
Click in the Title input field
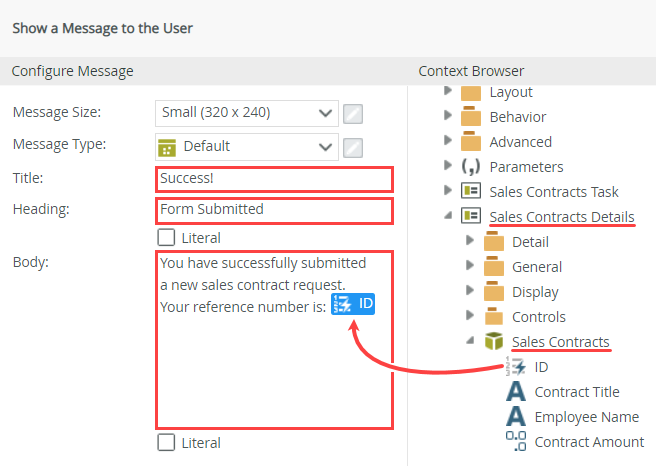[x=274, y=179]
